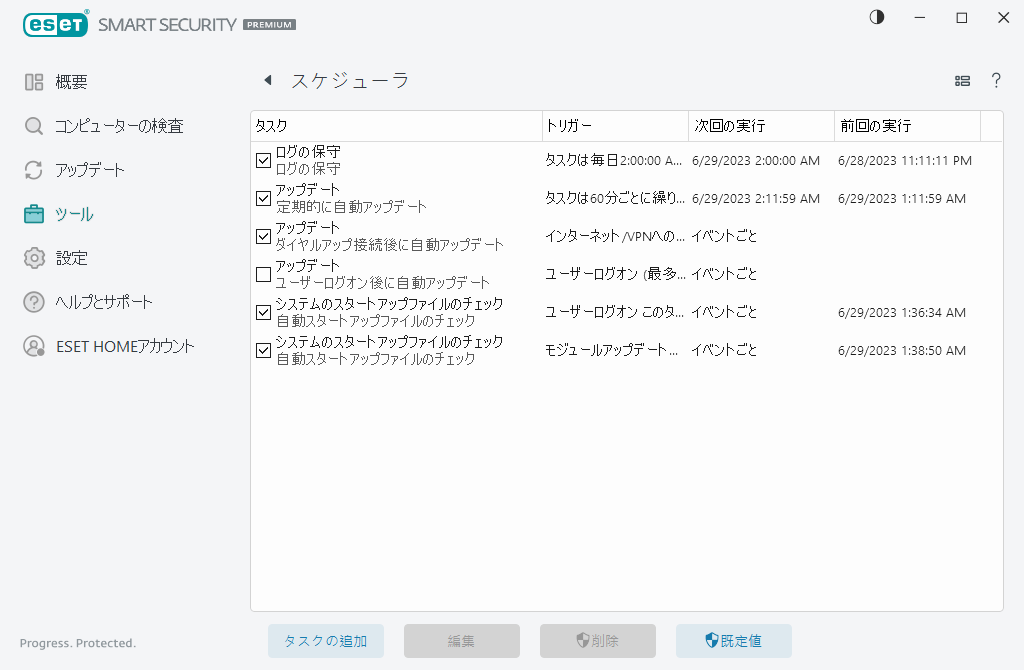The image size is (1024, 670).
Task: Uncheck 定期的に自動アップデート task
Action: pyautogui.click(x=263, y=198)
